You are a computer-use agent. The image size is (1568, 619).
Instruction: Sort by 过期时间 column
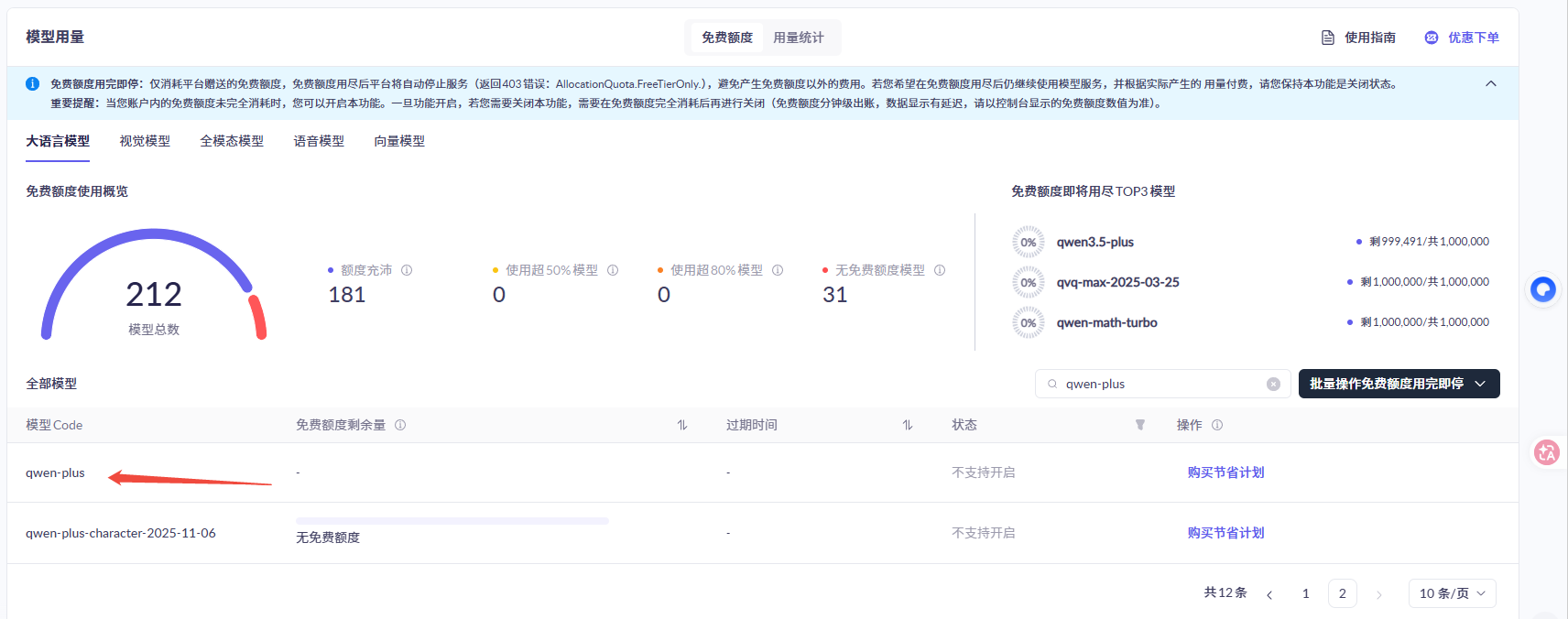[908, 425]
